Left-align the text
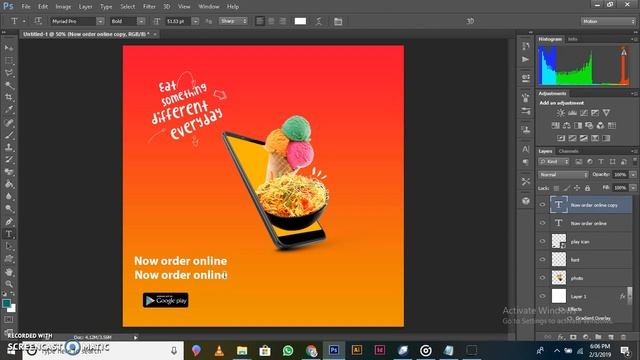 pos(260,21)
